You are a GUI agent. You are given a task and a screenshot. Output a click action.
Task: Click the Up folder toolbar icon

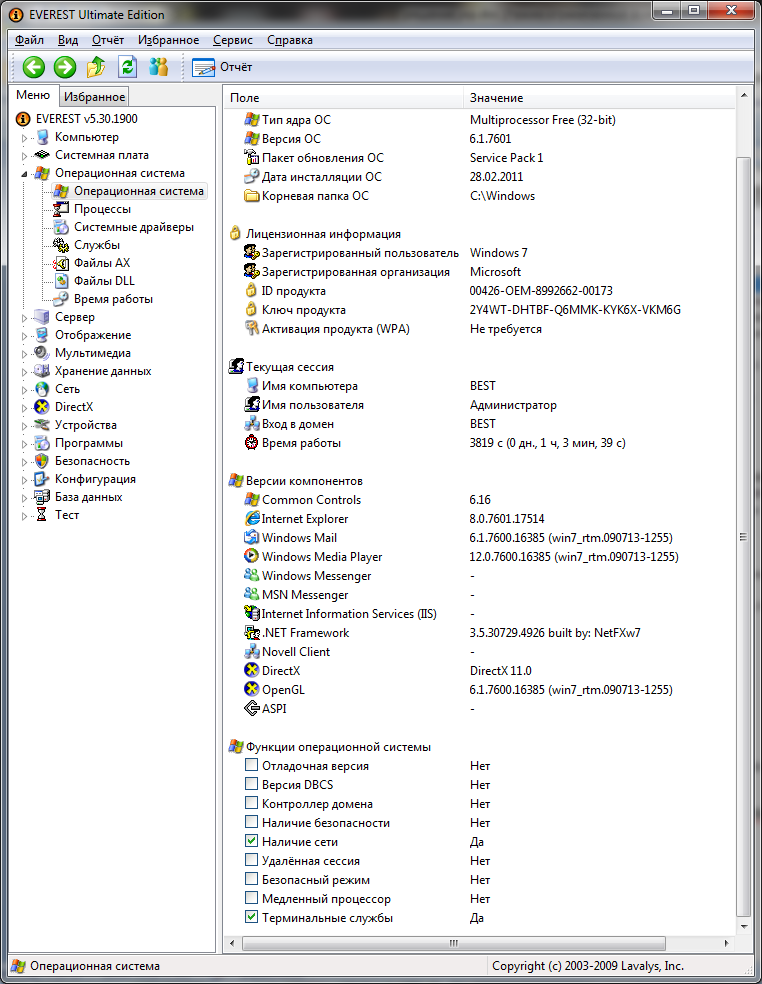point(96,67)
